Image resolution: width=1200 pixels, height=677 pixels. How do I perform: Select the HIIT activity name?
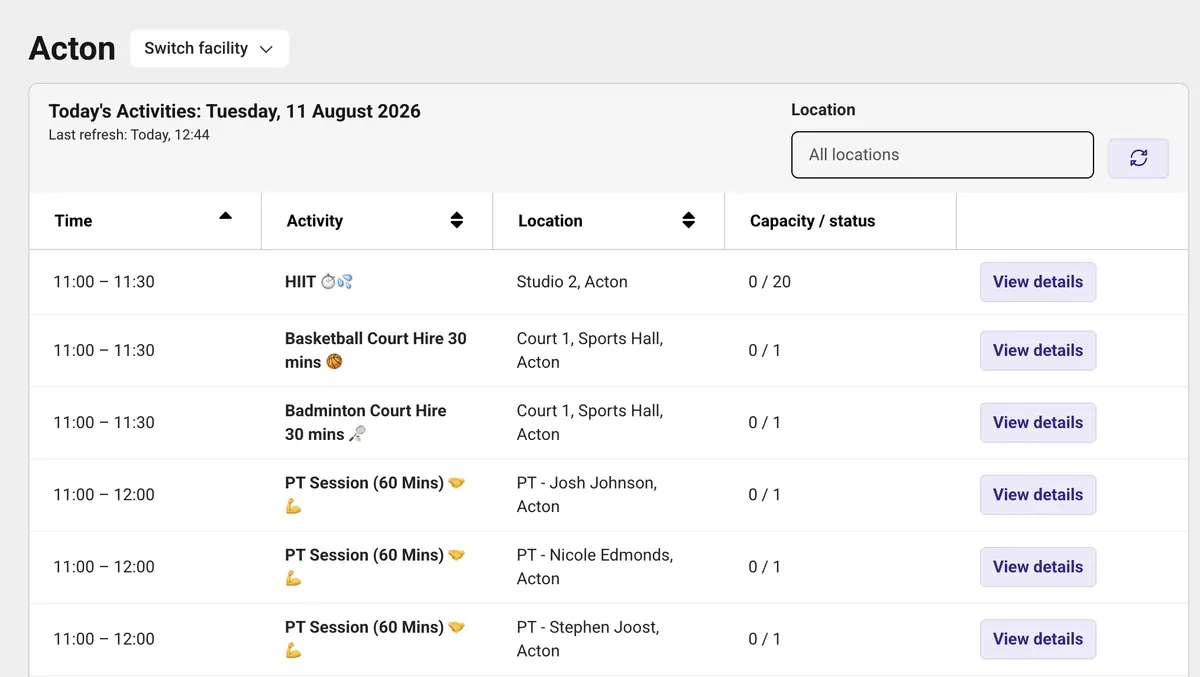click(318, 282)
